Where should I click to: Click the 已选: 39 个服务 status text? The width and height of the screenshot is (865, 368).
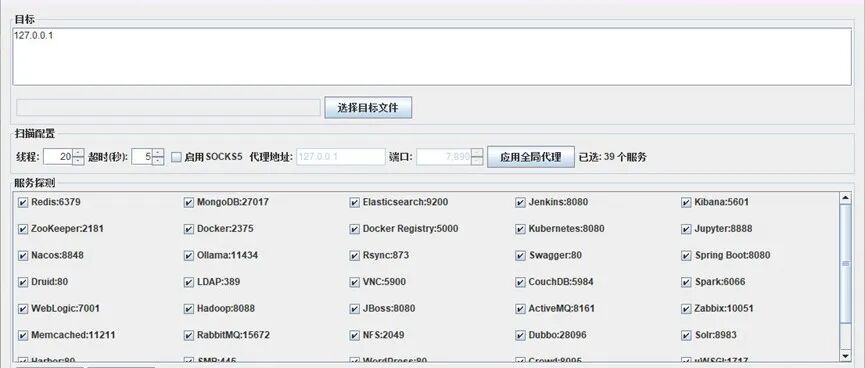tap(612, 157)
